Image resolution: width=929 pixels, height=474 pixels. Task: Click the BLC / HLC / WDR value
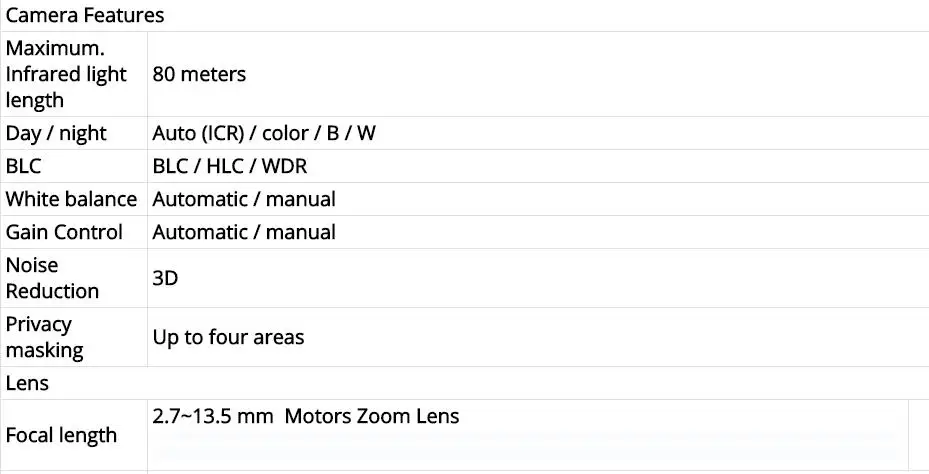pyautogui.click(x=230, y=166)
